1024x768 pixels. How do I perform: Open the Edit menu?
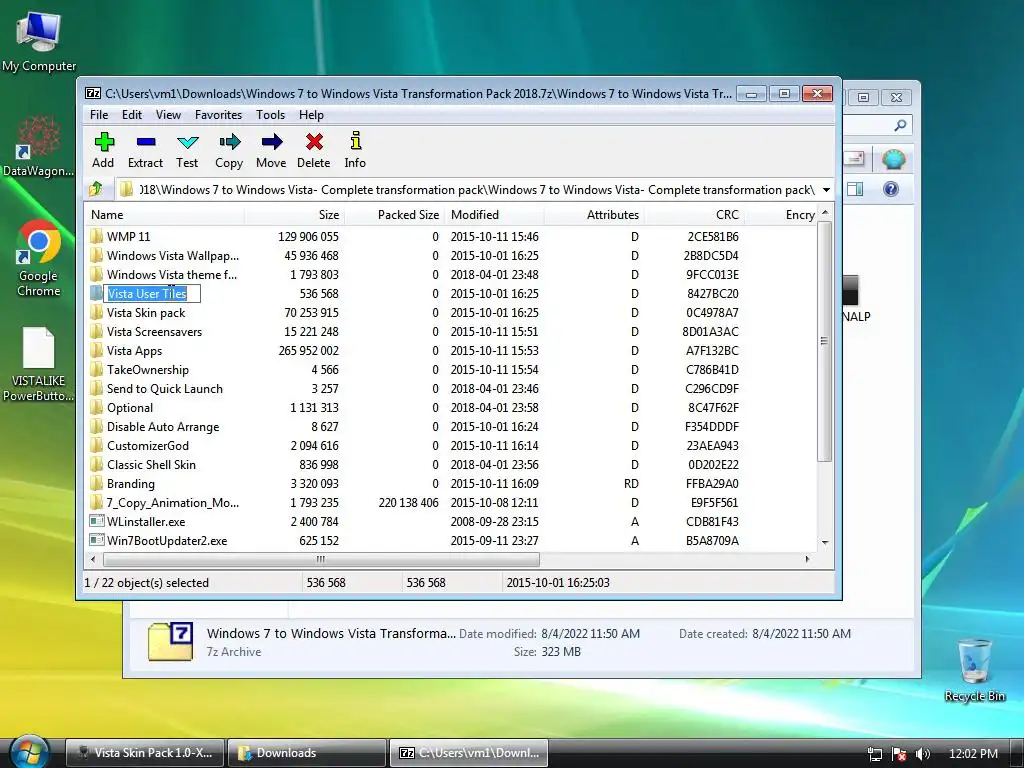click(131, 115)
